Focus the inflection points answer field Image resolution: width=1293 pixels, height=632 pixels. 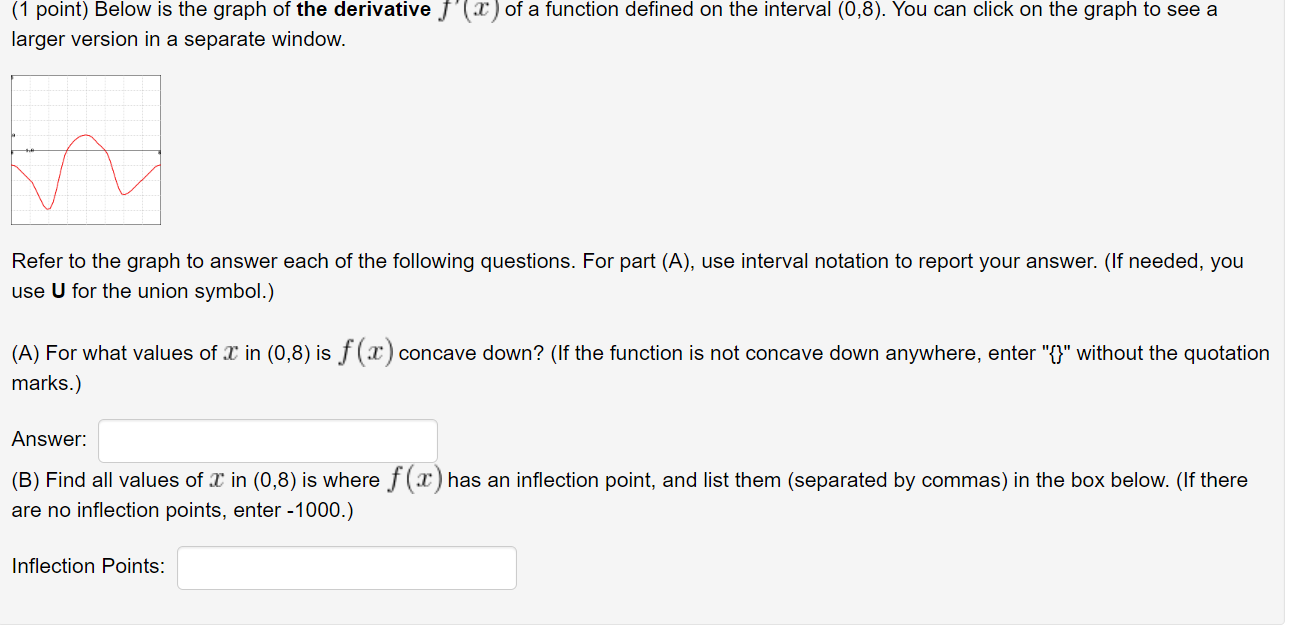click(x=345, y=567)
